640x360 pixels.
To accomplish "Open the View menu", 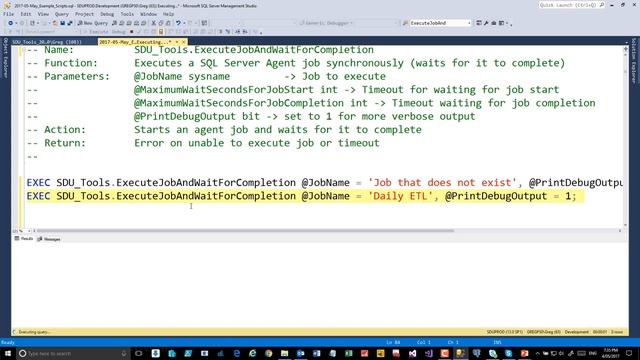I will [x=43, y=14].
